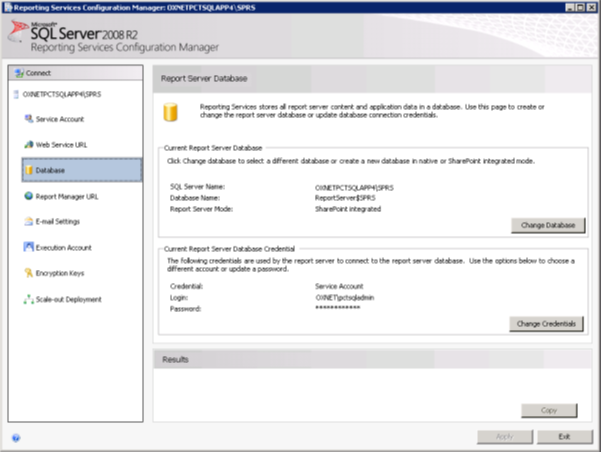Click the masked password value

(337, 308)
